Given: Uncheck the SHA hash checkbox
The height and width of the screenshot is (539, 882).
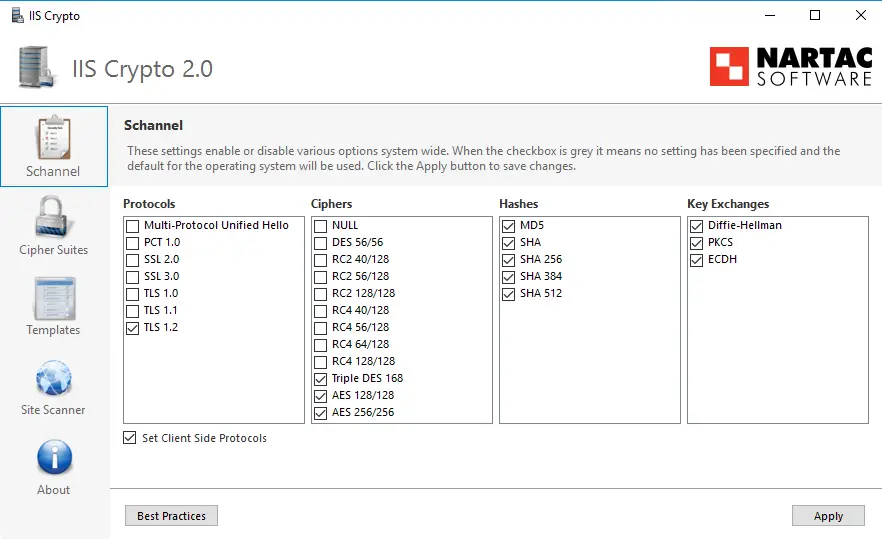Looking at the screenshot, I should (x=508, y=243).
